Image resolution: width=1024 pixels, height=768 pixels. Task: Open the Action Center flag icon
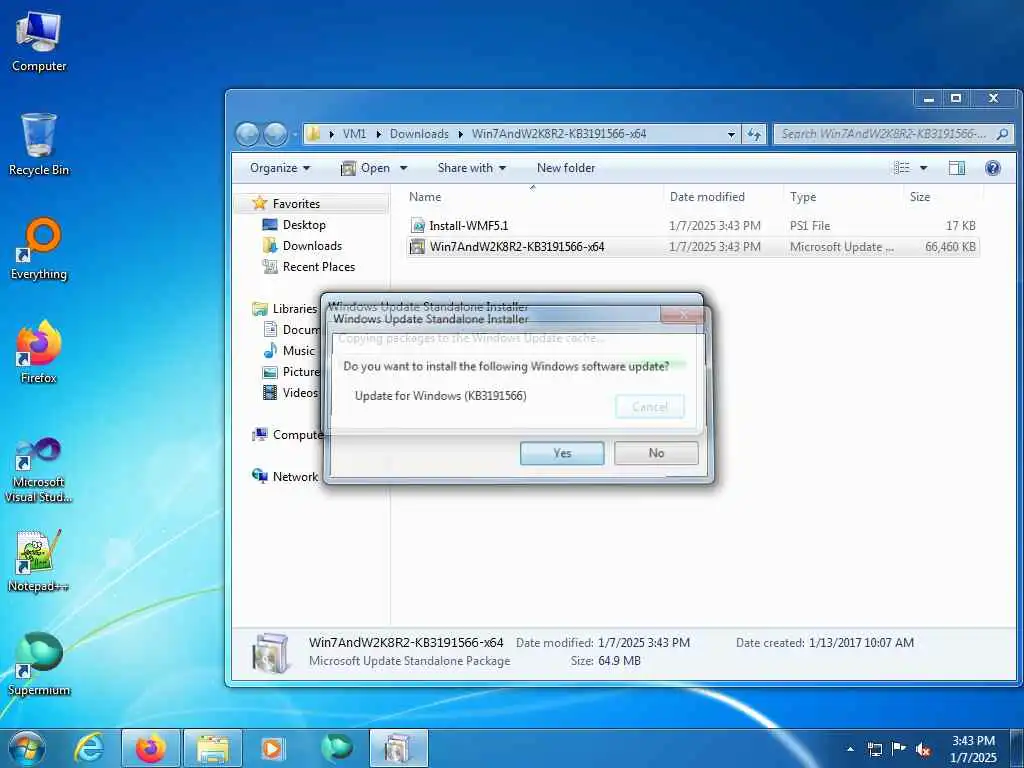[x=899, y=749]
